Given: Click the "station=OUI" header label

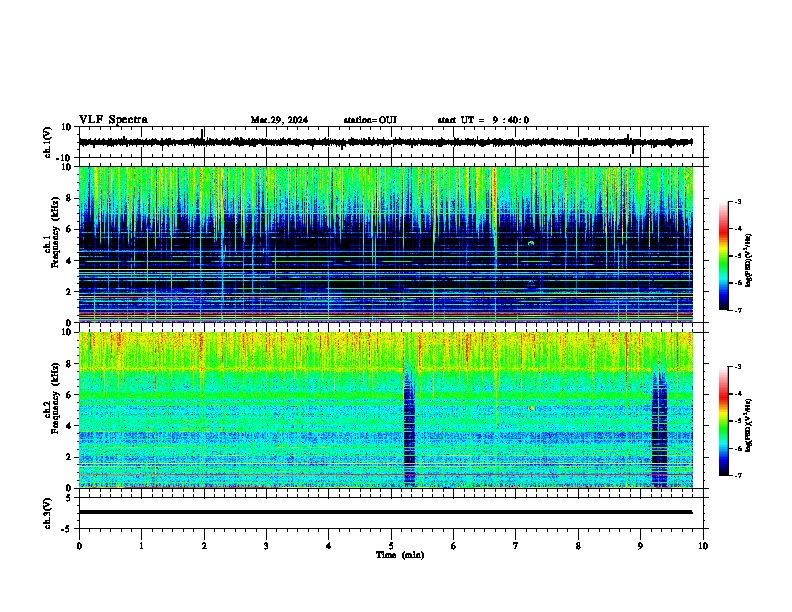Looking at the screenshot, I should coord(370,120).
